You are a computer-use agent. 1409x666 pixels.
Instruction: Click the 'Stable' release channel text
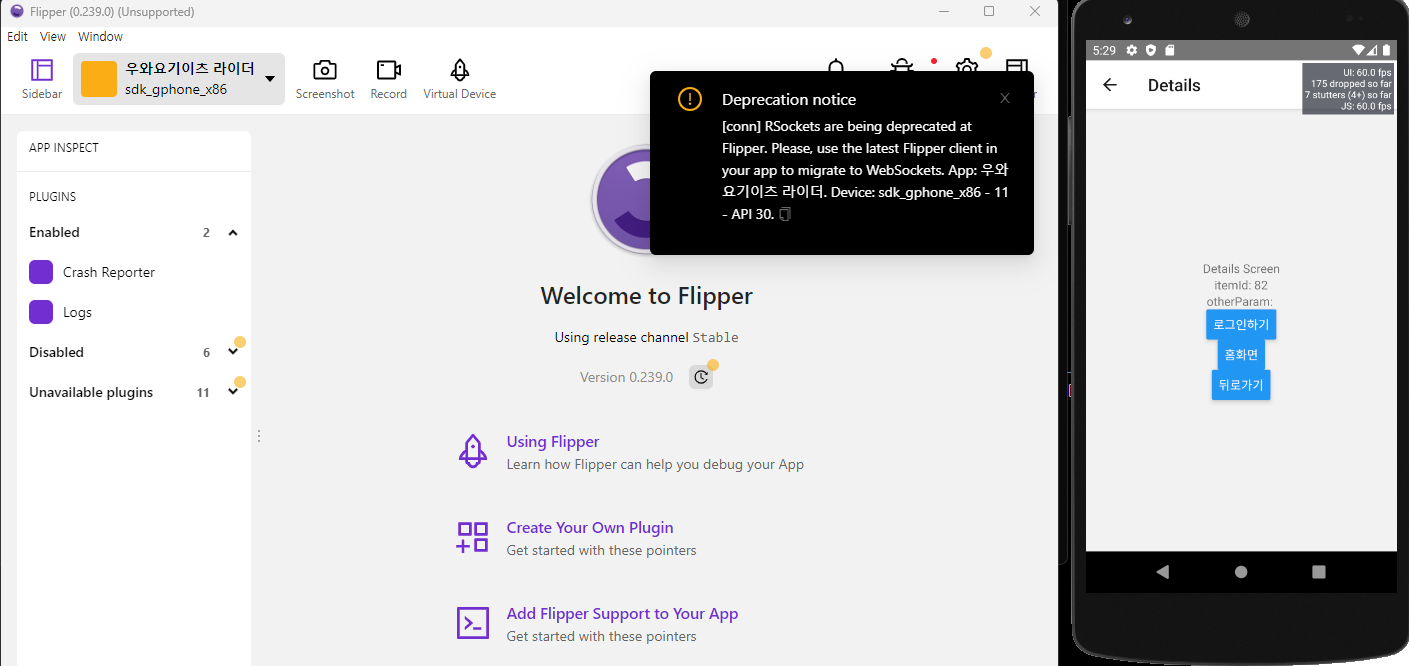pos(716,338)
